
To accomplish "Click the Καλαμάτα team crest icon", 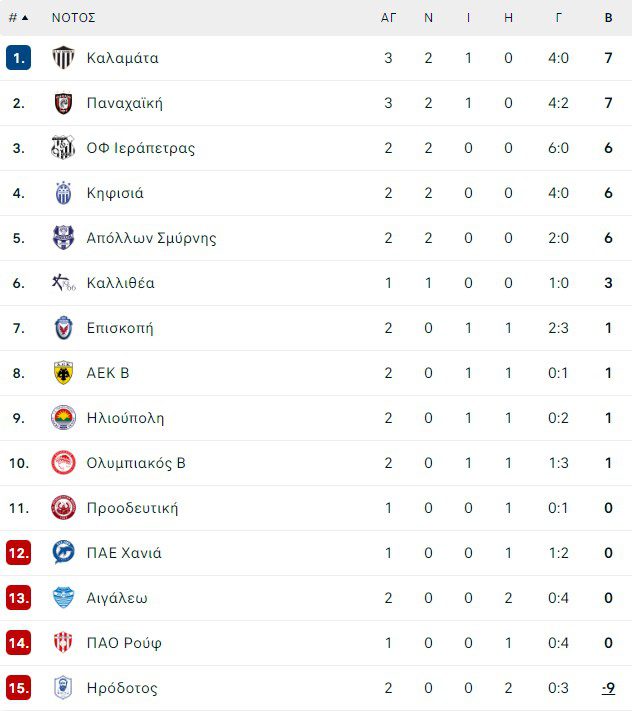I will (x=63, y=58).
